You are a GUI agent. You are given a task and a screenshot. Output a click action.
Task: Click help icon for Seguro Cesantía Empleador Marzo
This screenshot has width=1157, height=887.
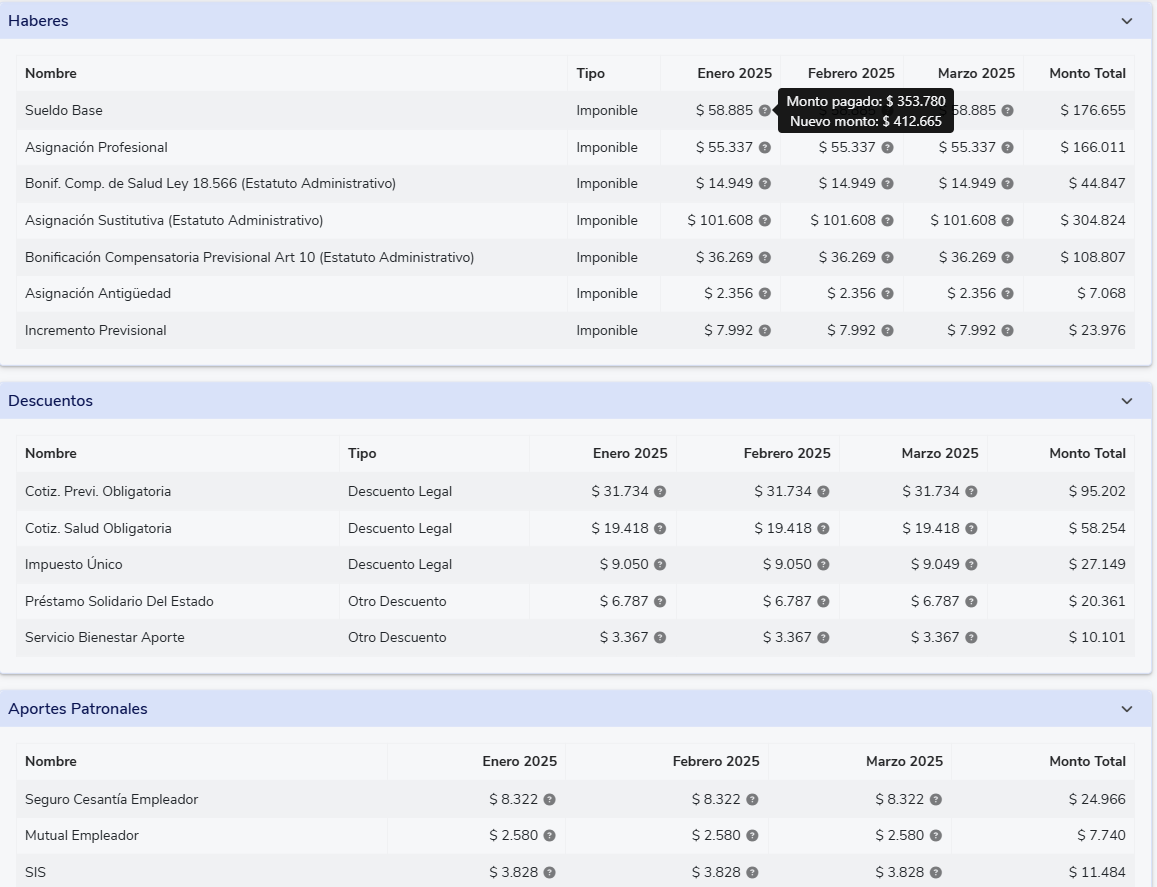936,799
